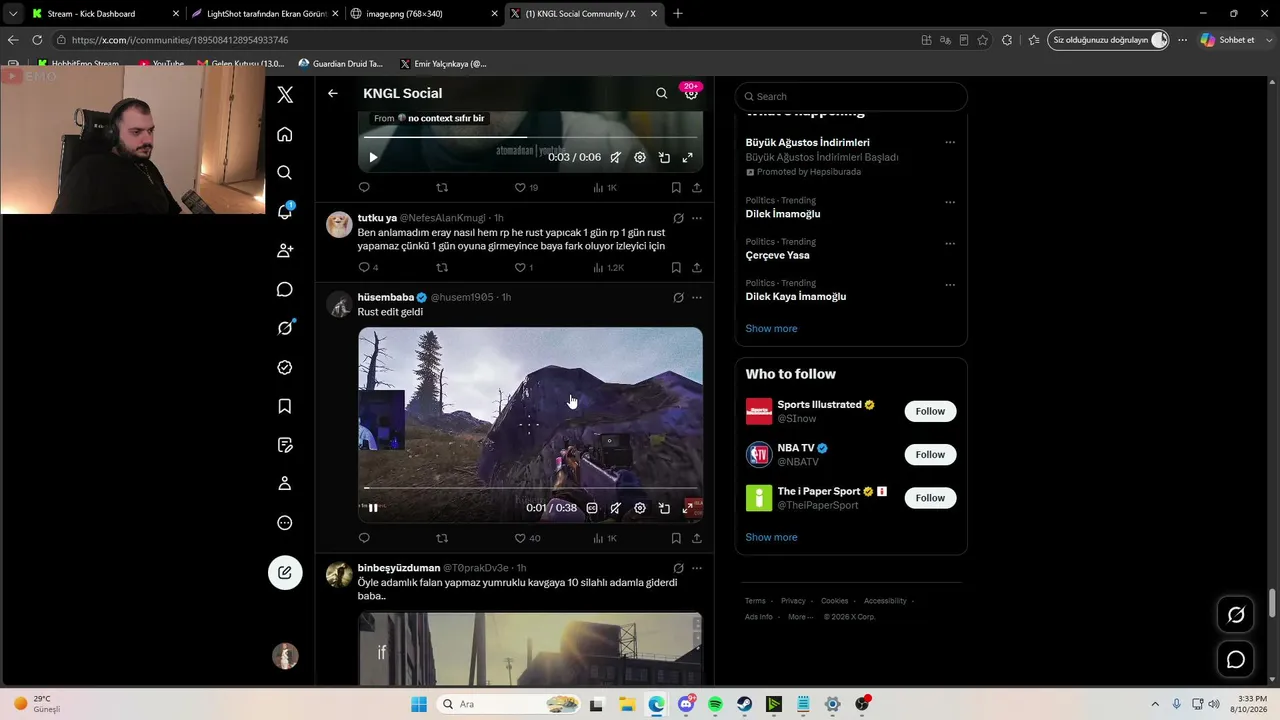Switch to Stream - Kick Dashboard tab
1280x720 pixels.
(x=105, y=14)
